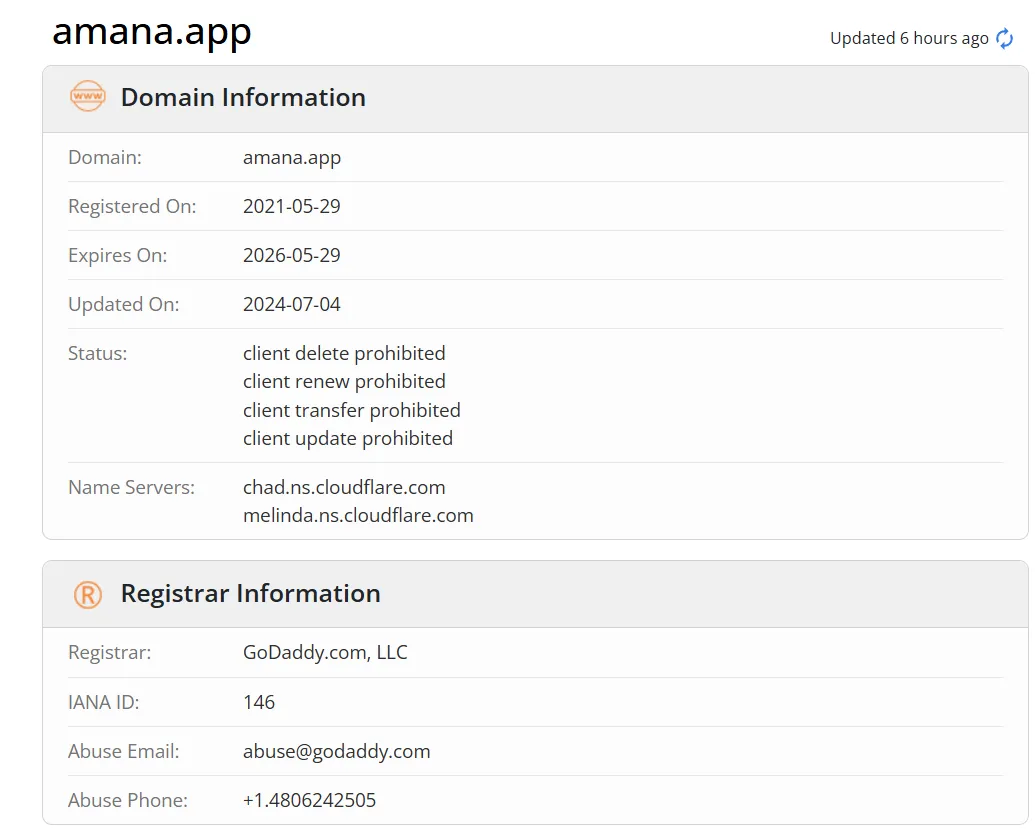Select name server melinda.ns.cloudflare.com
The height and width of the screenshot is (829, 1035).
pyautogui.click(x=358, y=515)
